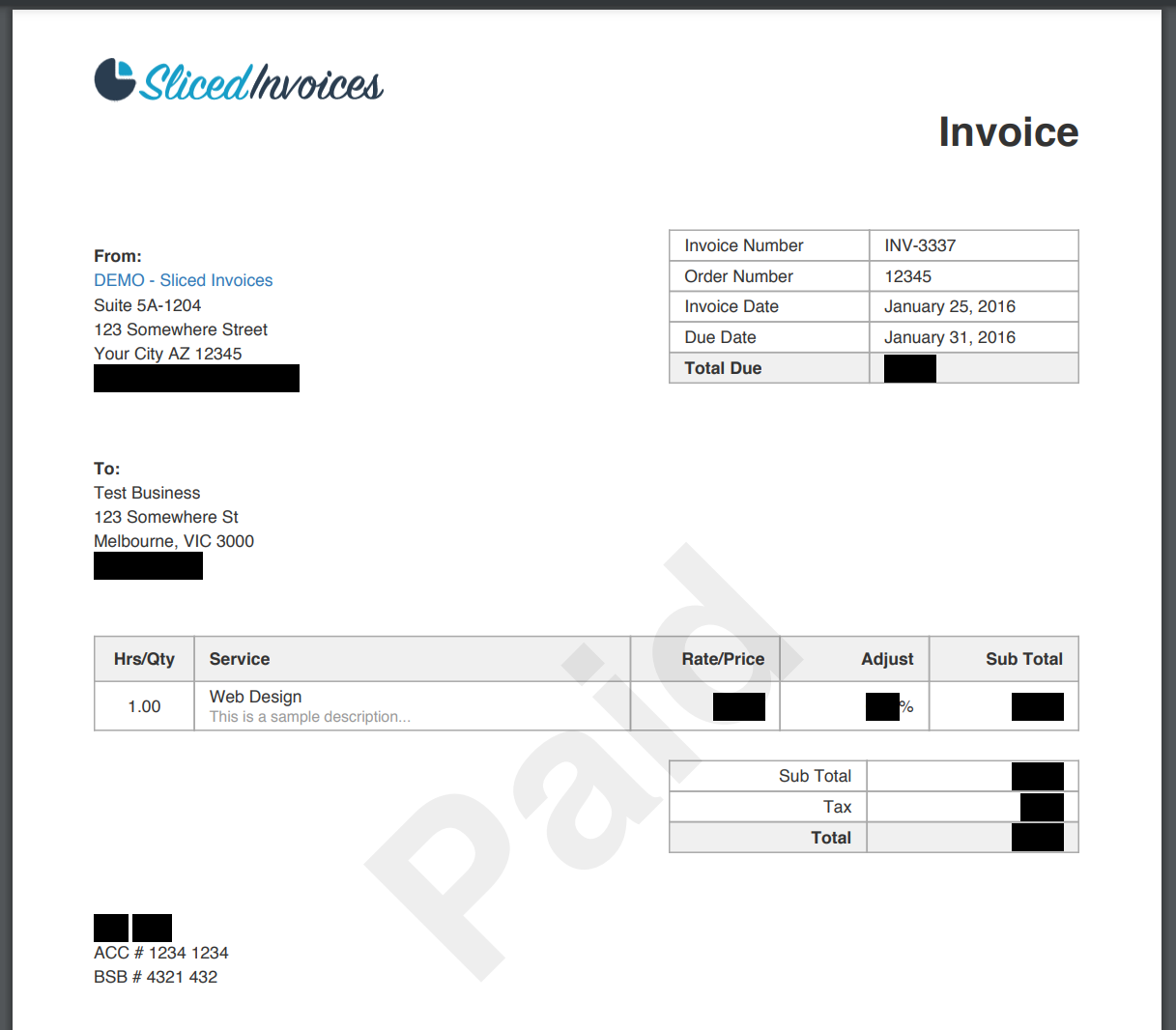Click the Total Due label
Screen dimensions: 1176x1030
pyautogui.click(x=723, y=368)
